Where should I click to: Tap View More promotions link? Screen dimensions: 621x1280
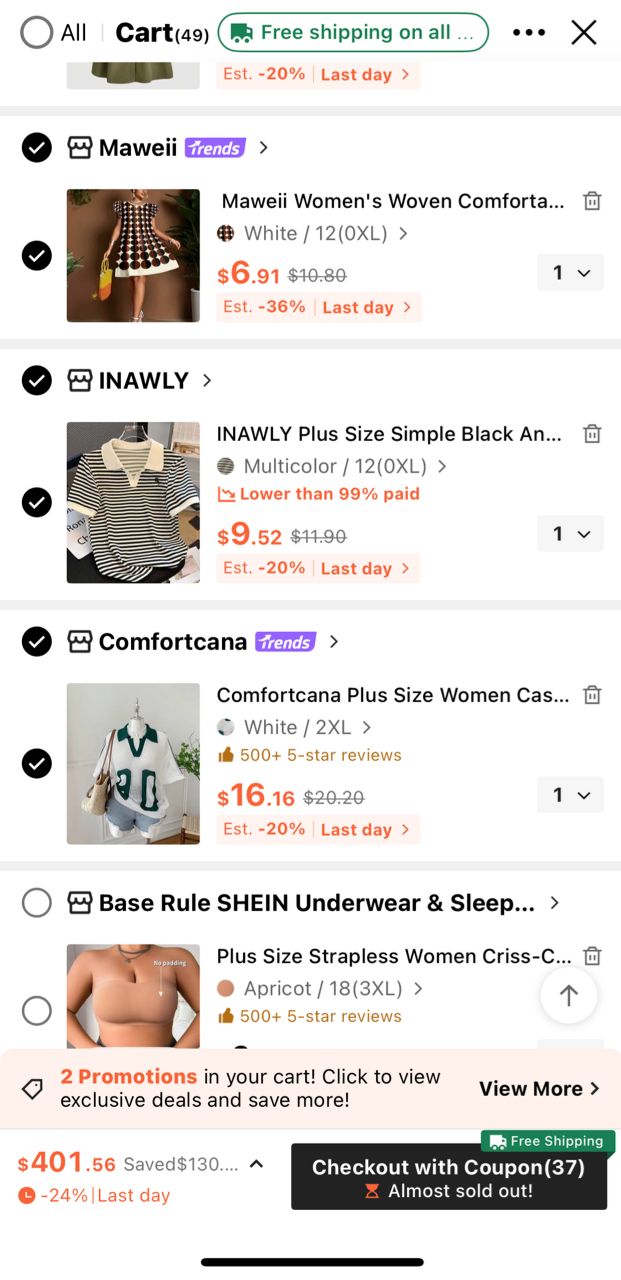tap(539, 1089)
